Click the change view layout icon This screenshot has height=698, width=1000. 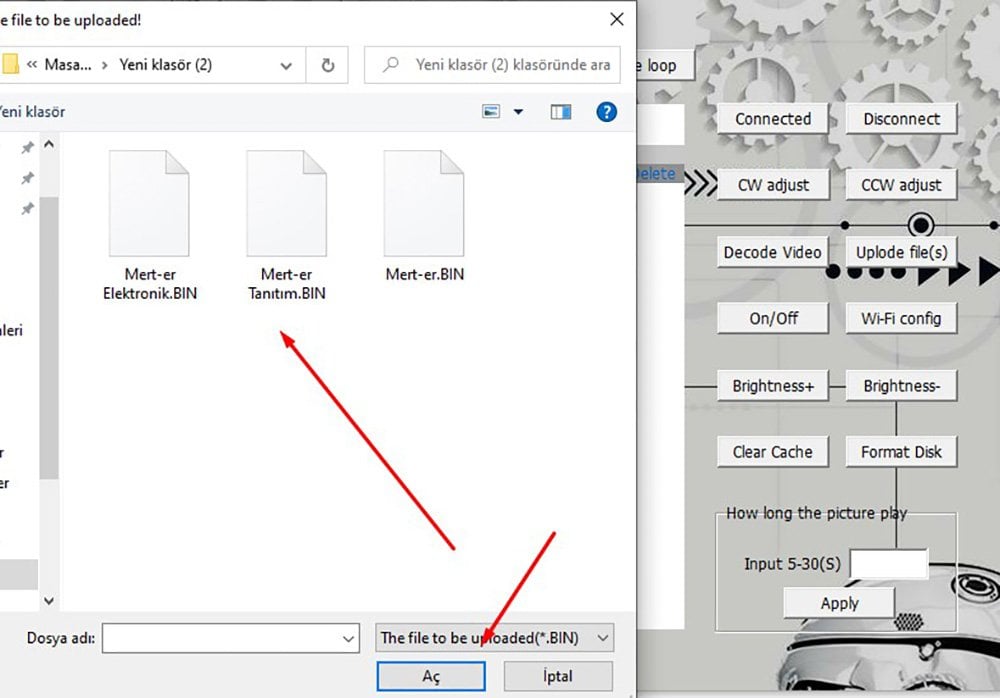(491, 112)
